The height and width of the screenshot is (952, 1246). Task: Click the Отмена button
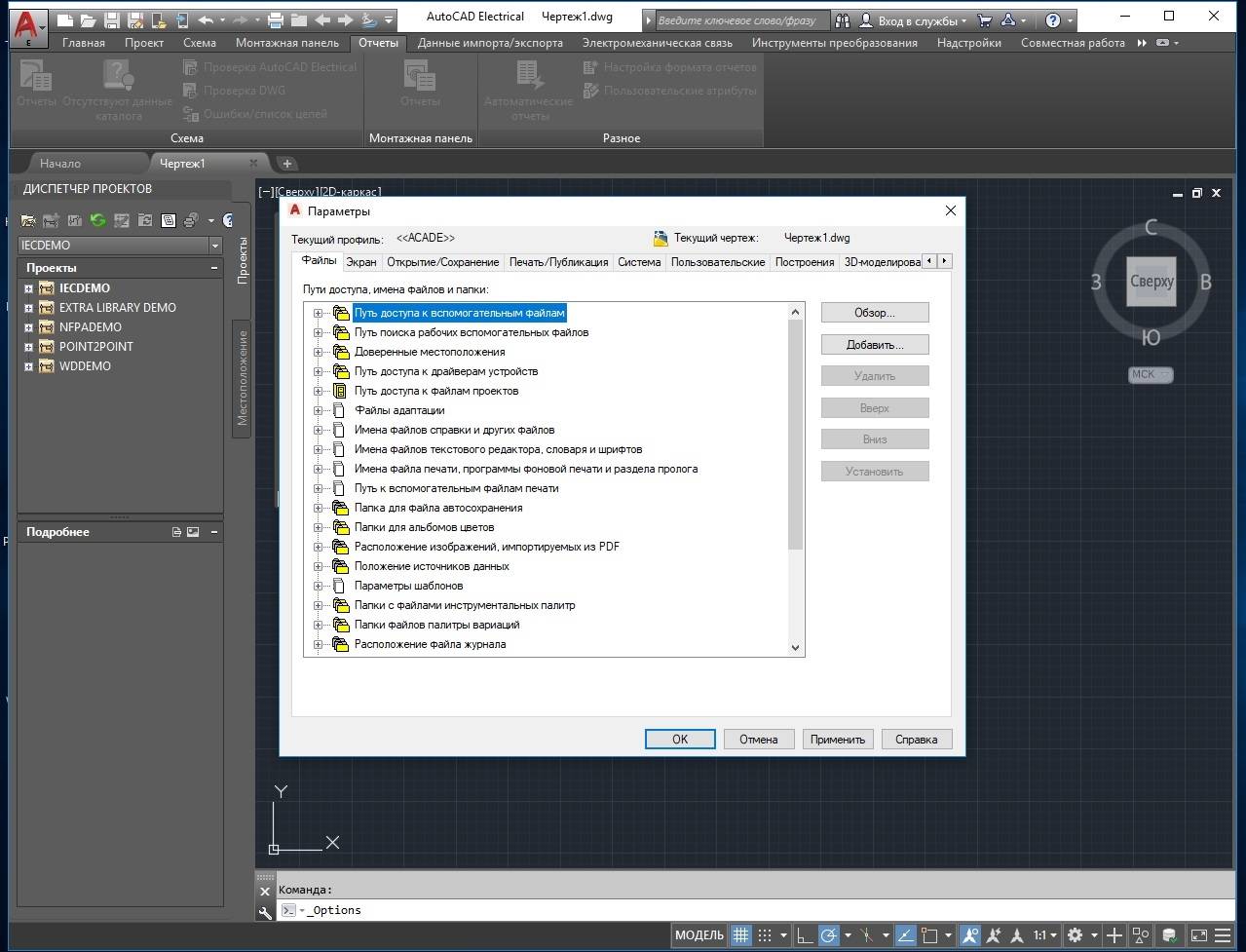click(759, 740)
